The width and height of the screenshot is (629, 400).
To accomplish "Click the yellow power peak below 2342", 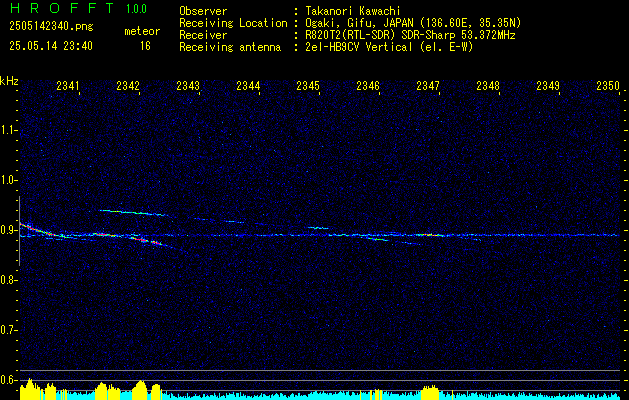I will [x=140, y=390].
